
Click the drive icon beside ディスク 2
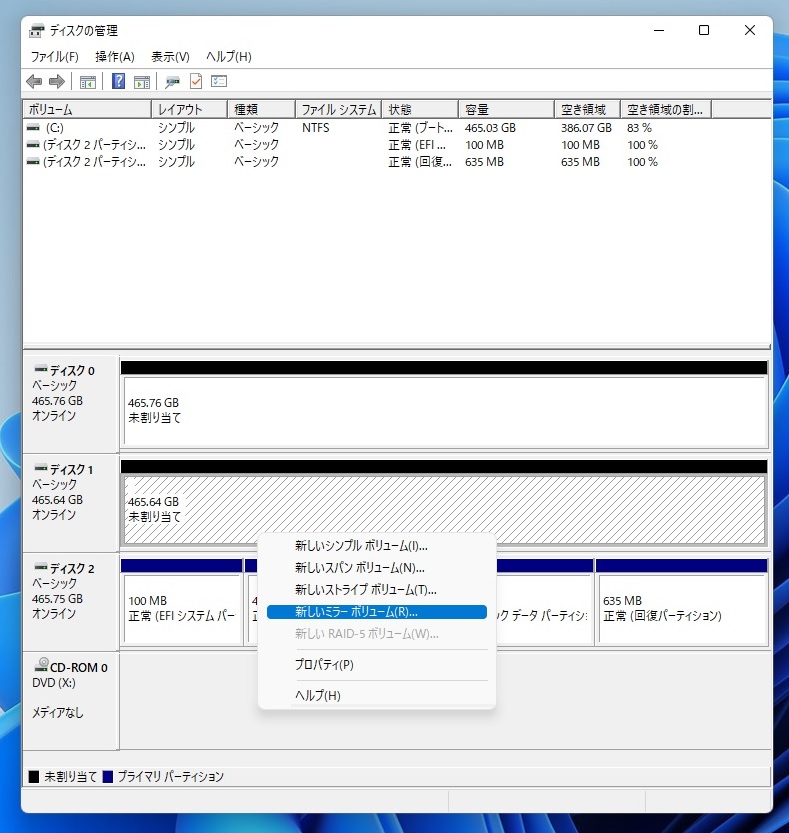(x=40, y=567)
